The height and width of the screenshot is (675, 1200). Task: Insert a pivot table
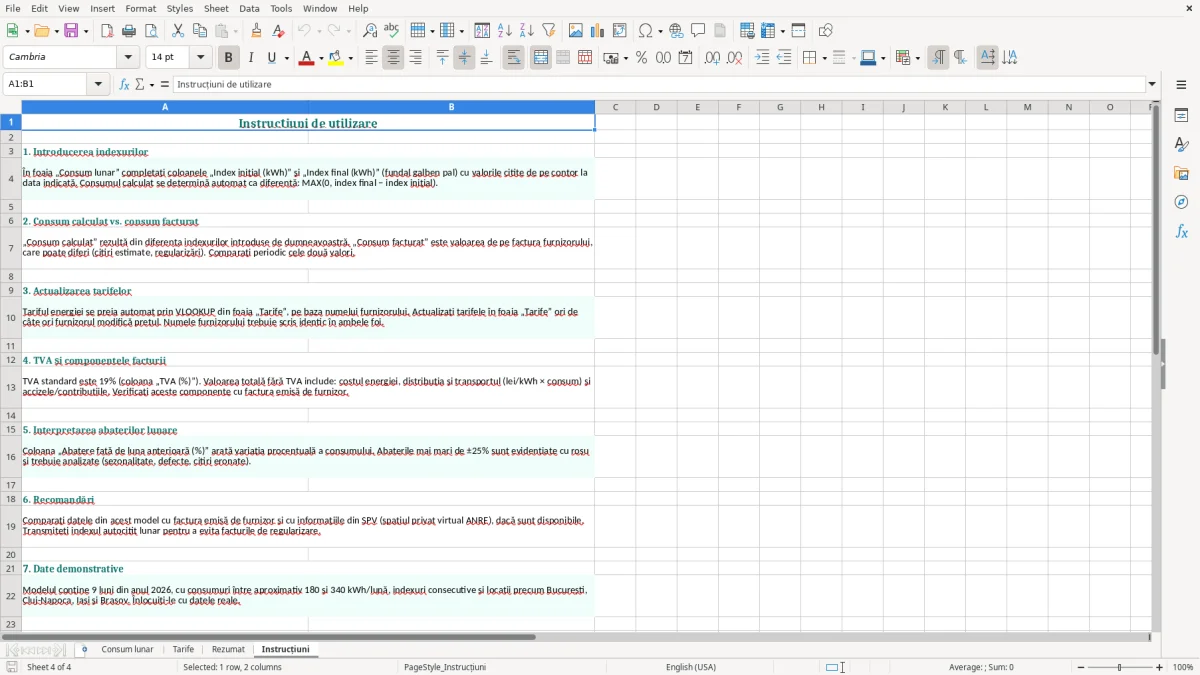620,31
